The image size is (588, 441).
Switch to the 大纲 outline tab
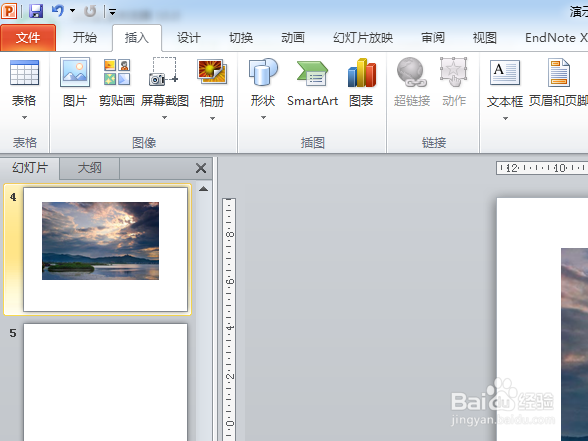point(90,168)
